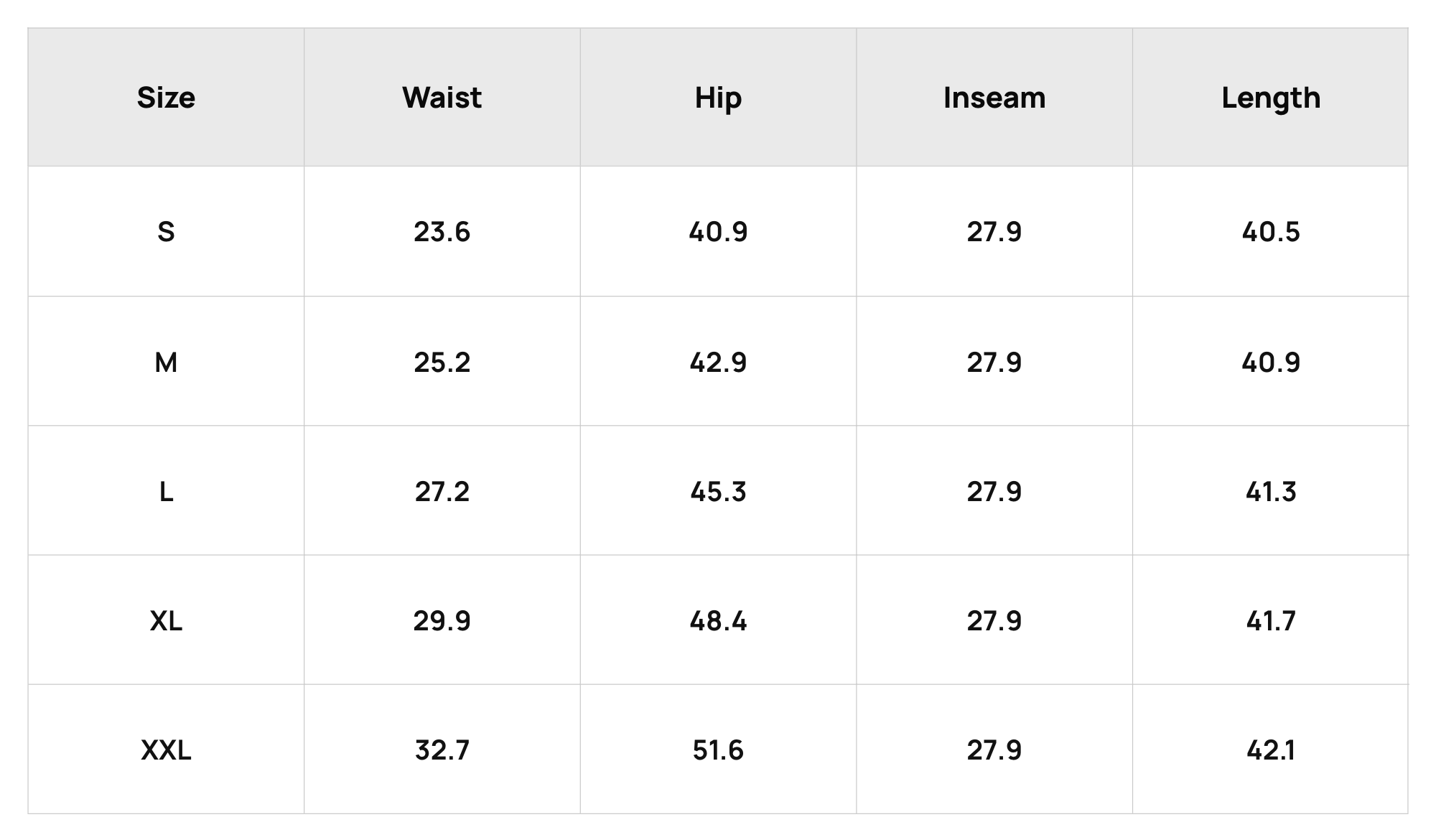The image size is (1436, 840).
Task: Click waist value 32.7 for XXL
Action: 442,750
